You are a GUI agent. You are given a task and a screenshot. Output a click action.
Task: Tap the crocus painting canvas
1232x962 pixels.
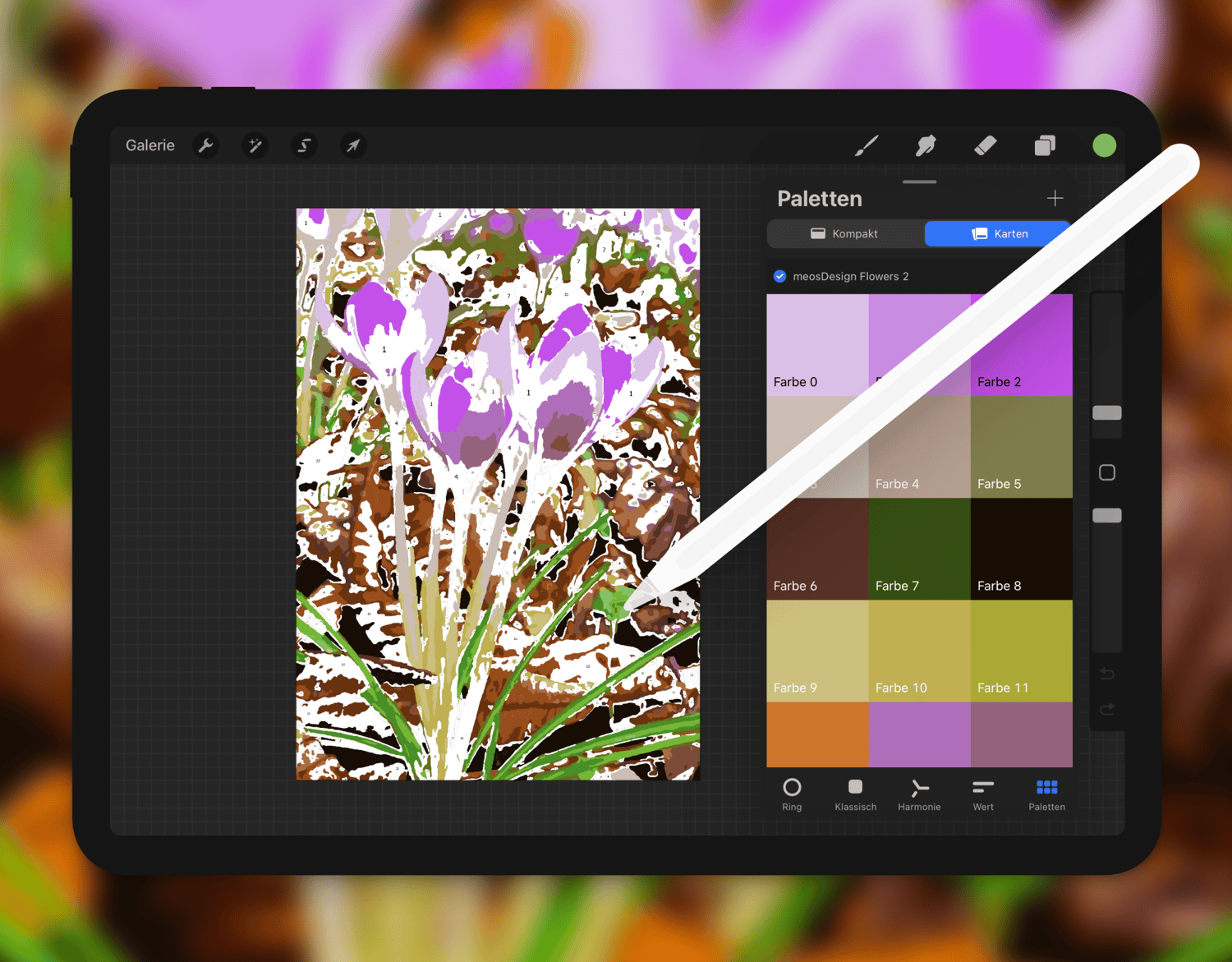tap(498, 494)
